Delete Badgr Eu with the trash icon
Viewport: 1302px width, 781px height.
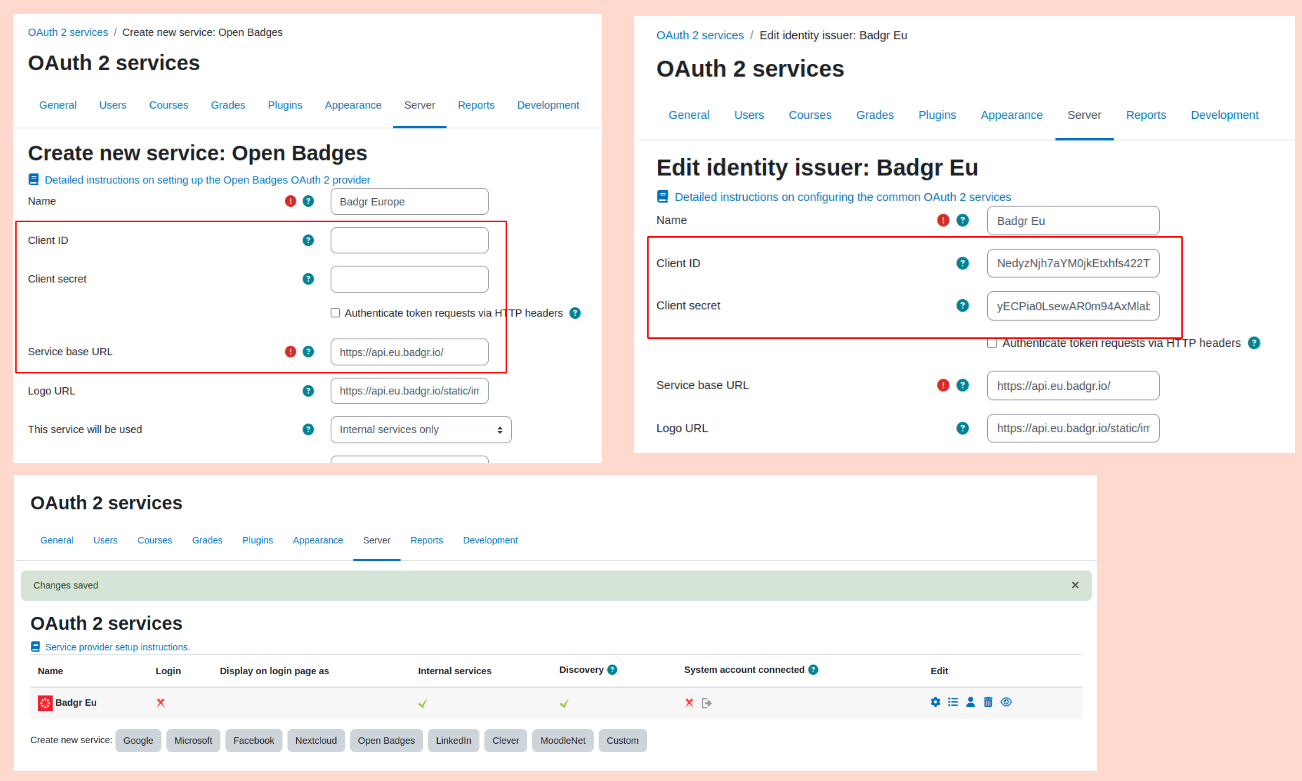point(988,702)
